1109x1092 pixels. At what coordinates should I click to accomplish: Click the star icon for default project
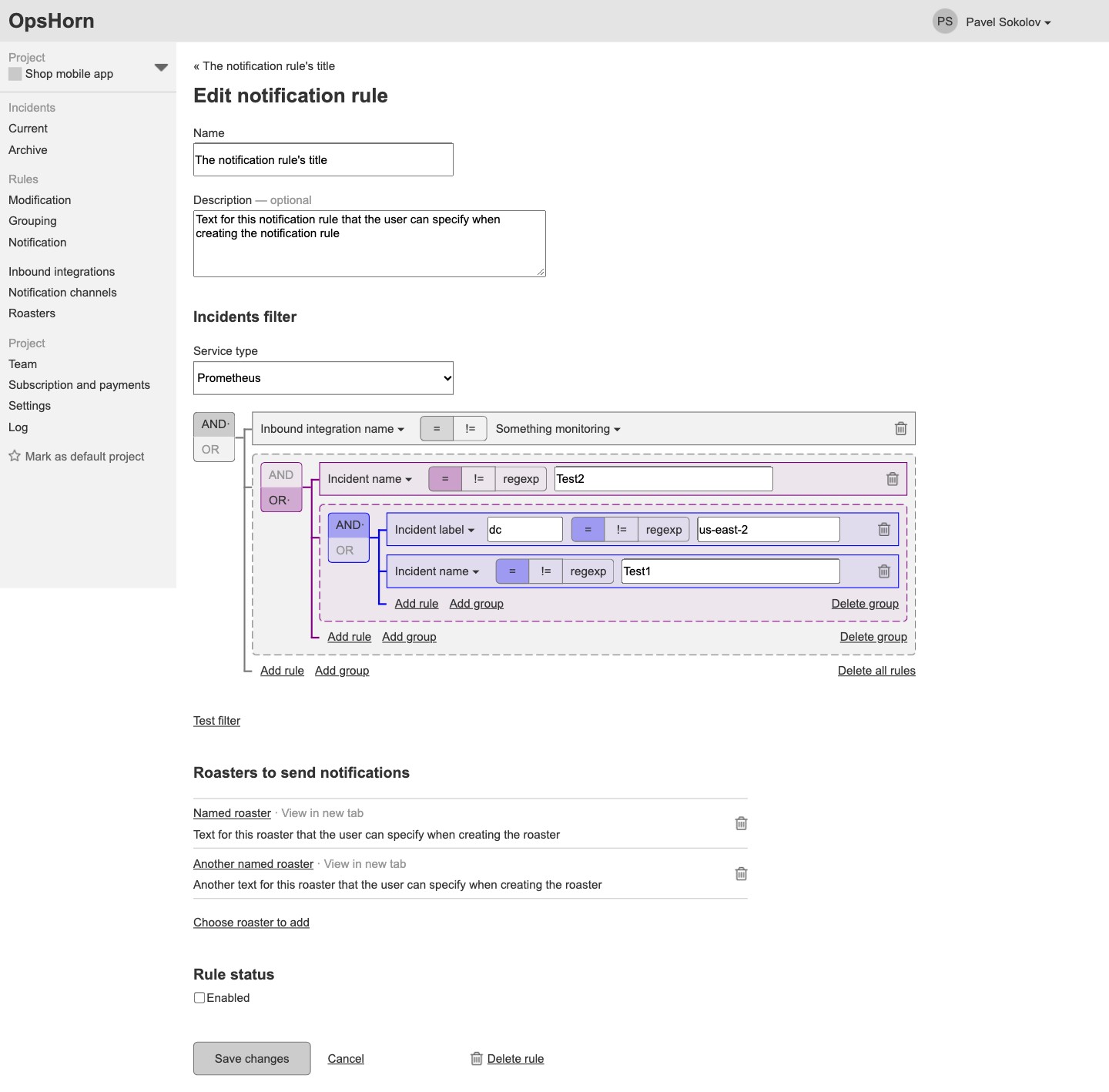pyautogui.click(x=15, y=456)
